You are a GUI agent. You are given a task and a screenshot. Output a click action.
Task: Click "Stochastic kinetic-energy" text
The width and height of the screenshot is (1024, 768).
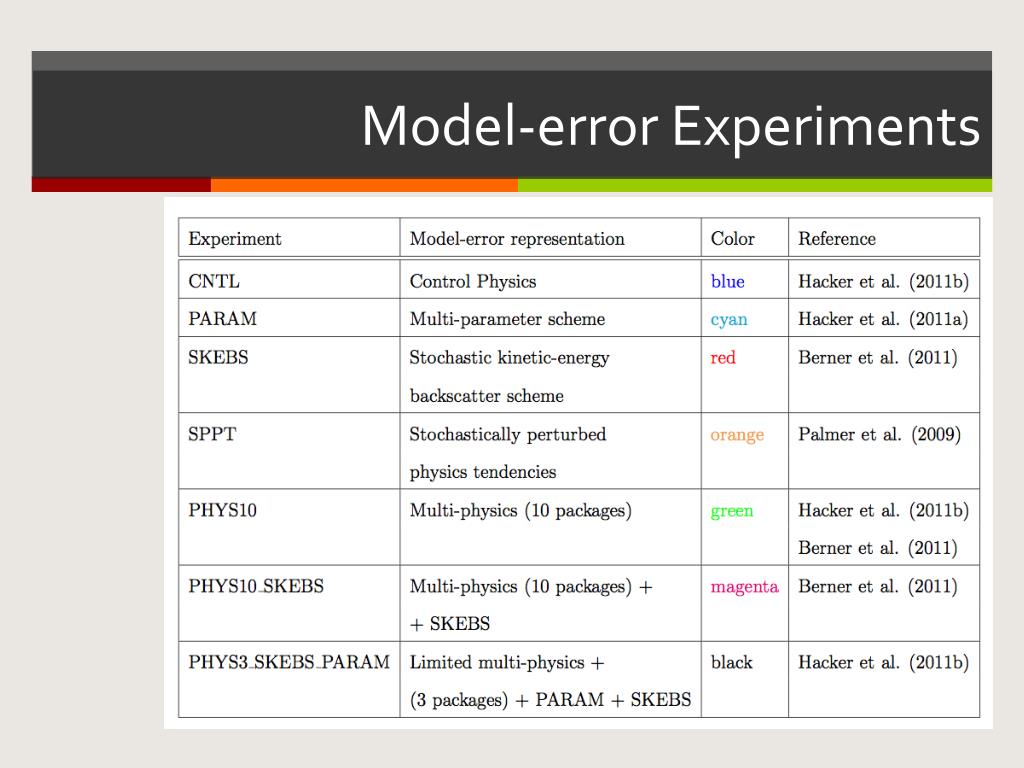click(509, 358)
